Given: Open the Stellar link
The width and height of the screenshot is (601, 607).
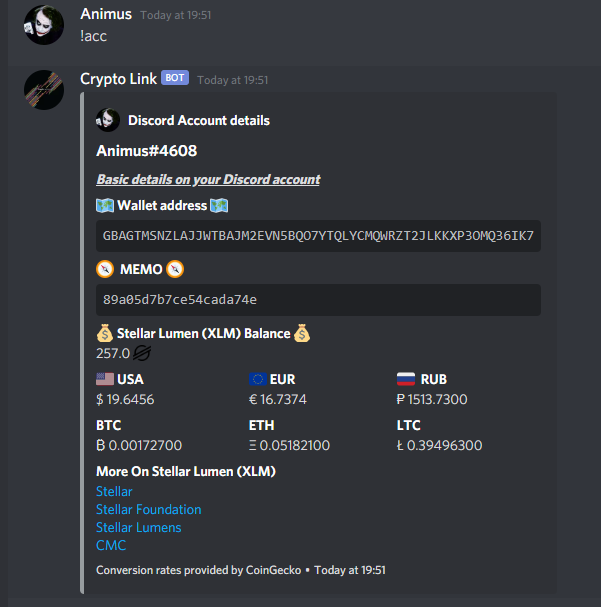Looking at the screenshot, I should coord(114,491).
